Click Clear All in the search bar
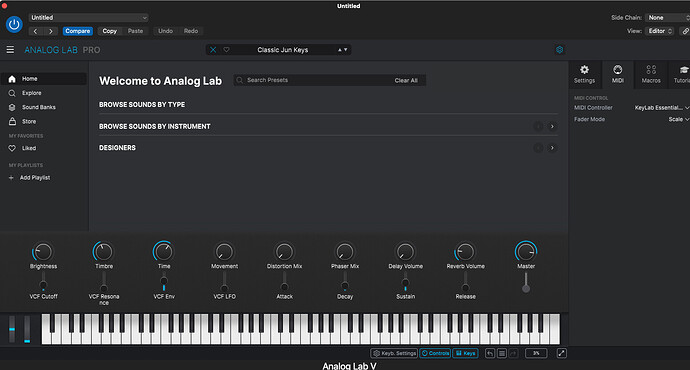This screenshot has width=690, height=370. coord(406,81)
